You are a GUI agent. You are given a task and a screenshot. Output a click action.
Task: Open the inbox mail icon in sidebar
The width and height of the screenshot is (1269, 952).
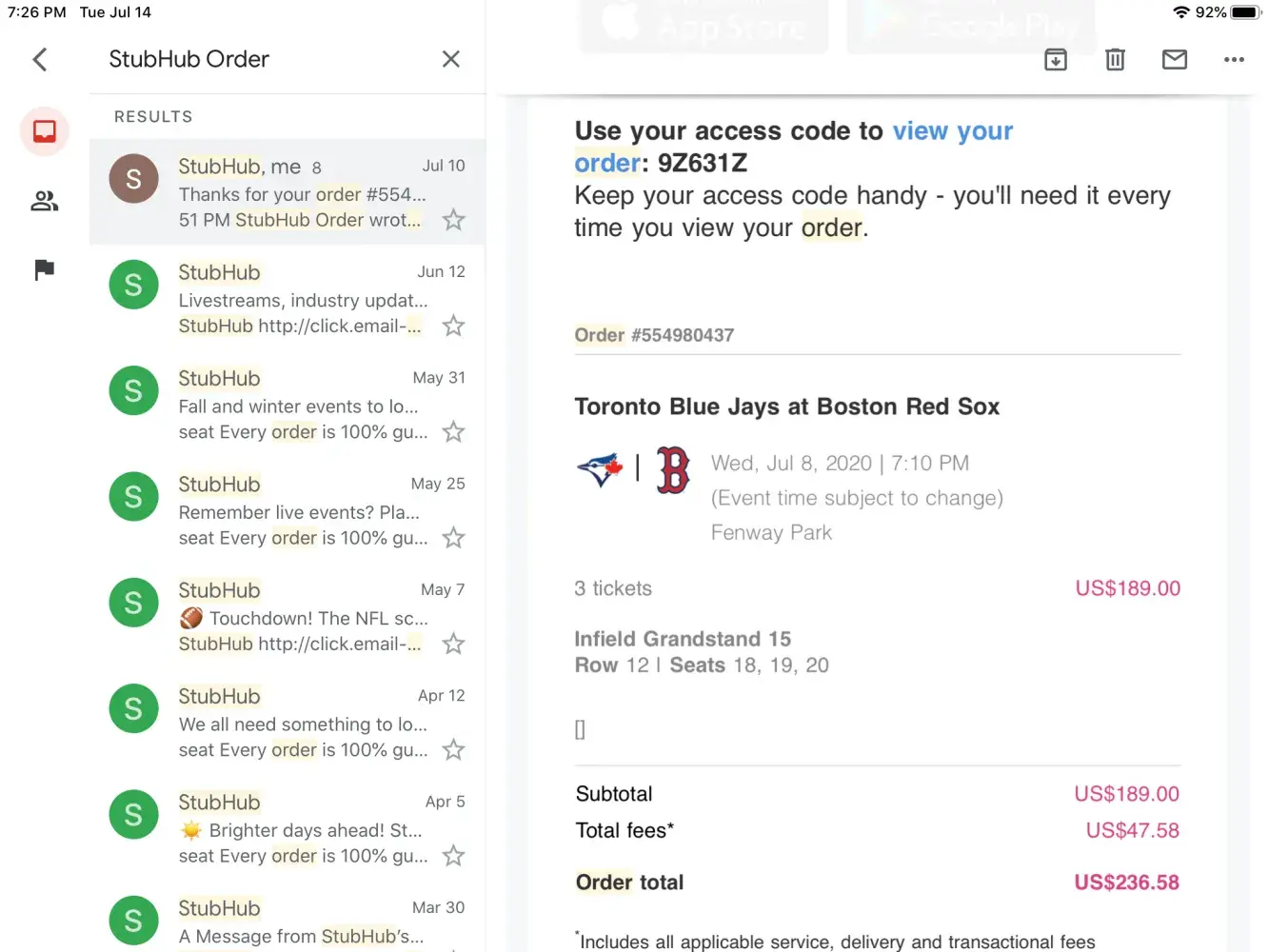(45, 131)
